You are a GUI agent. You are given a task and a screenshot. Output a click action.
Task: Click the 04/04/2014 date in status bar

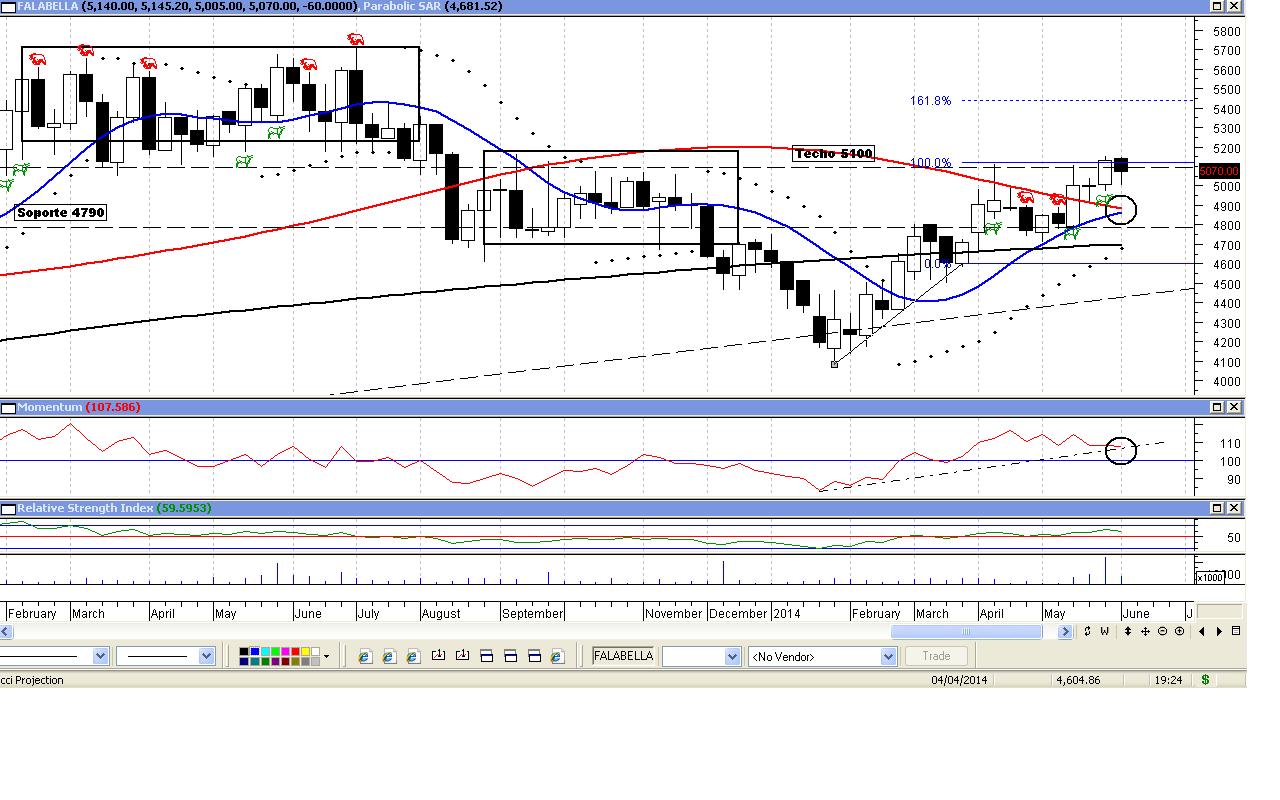click(959, 680)
